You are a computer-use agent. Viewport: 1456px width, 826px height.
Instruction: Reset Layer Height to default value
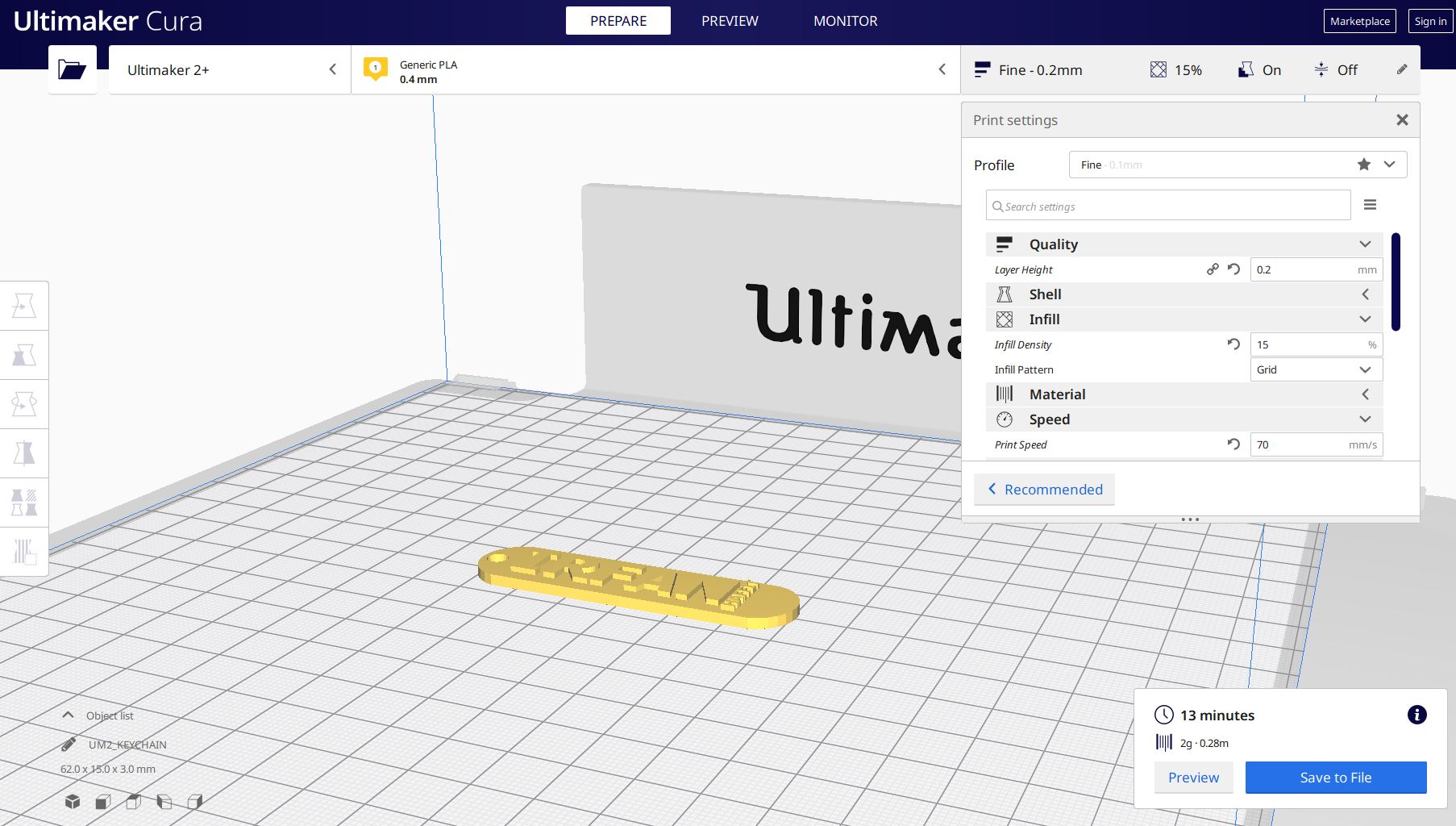click(x=1233, y=269)
